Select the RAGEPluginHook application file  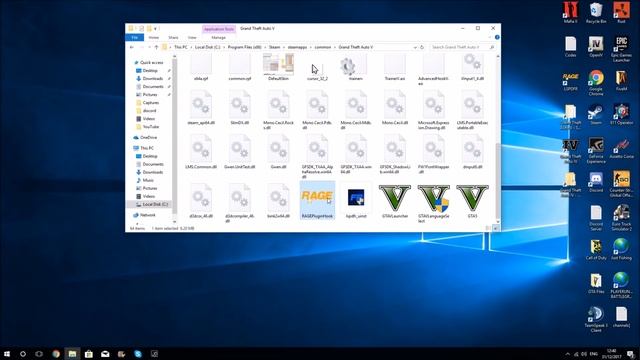(317, 200)
